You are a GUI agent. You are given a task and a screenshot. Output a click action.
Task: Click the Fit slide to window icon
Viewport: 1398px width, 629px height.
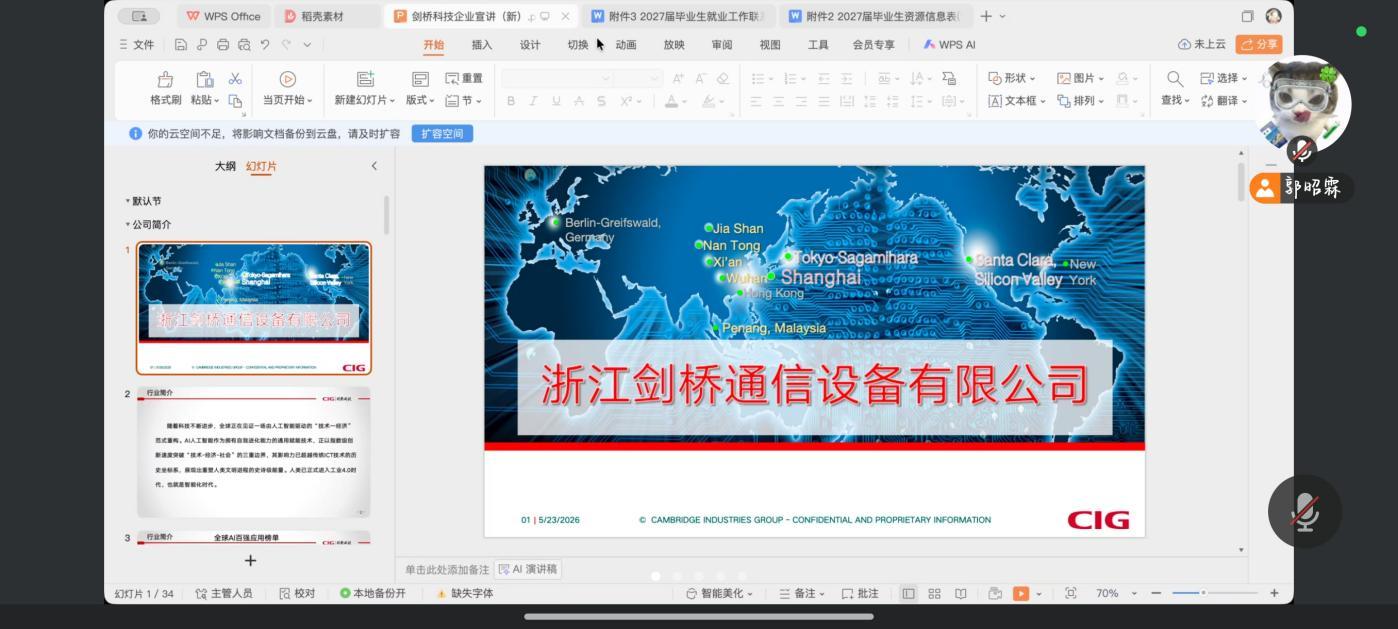click(1071, 593)
